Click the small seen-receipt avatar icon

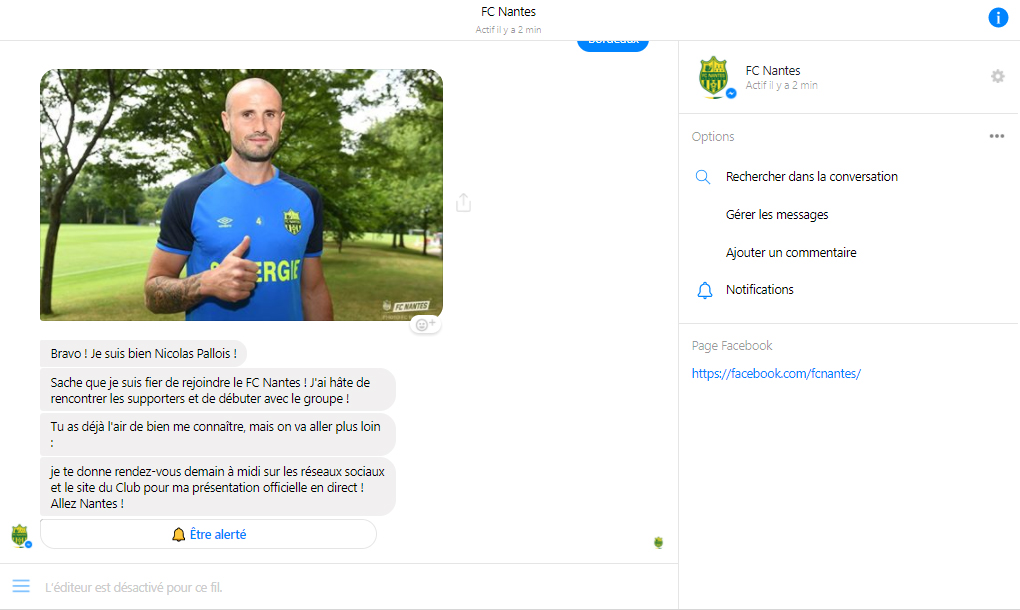click(658, 542)
